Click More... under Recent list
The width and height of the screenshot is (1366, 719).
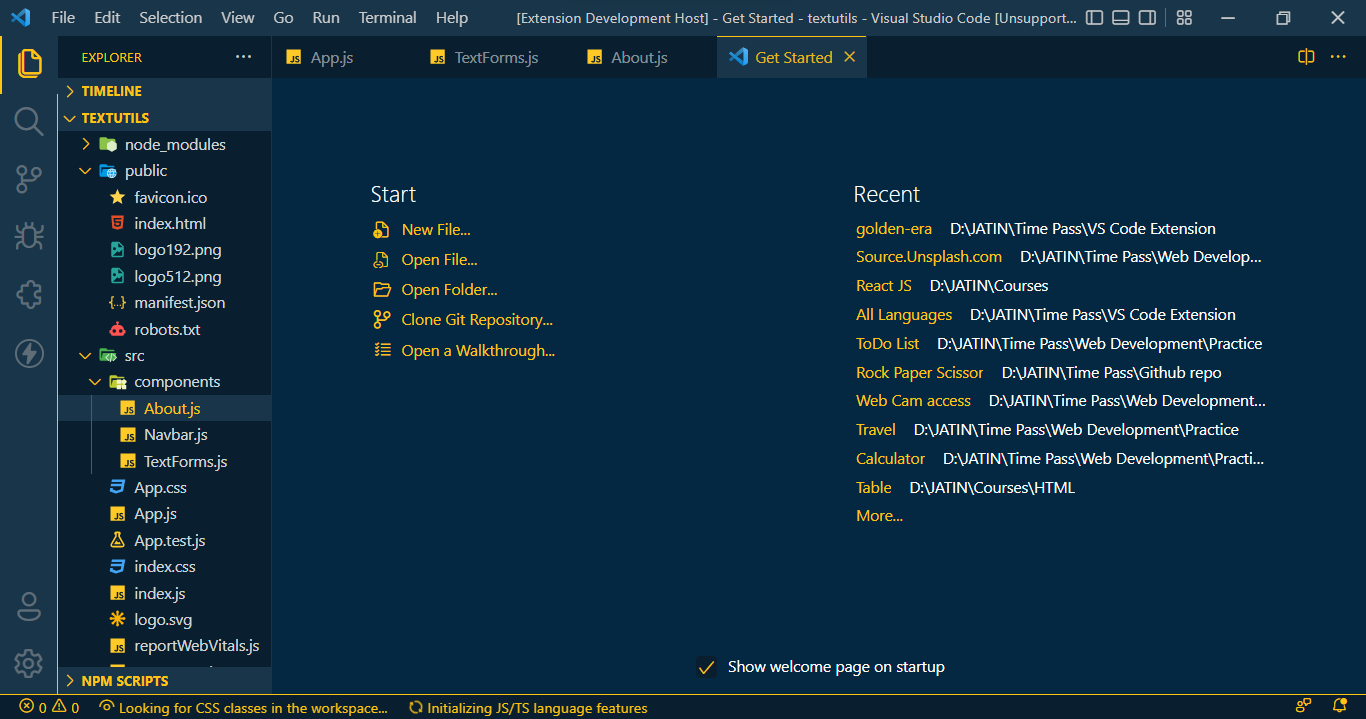tap(879, 516)
